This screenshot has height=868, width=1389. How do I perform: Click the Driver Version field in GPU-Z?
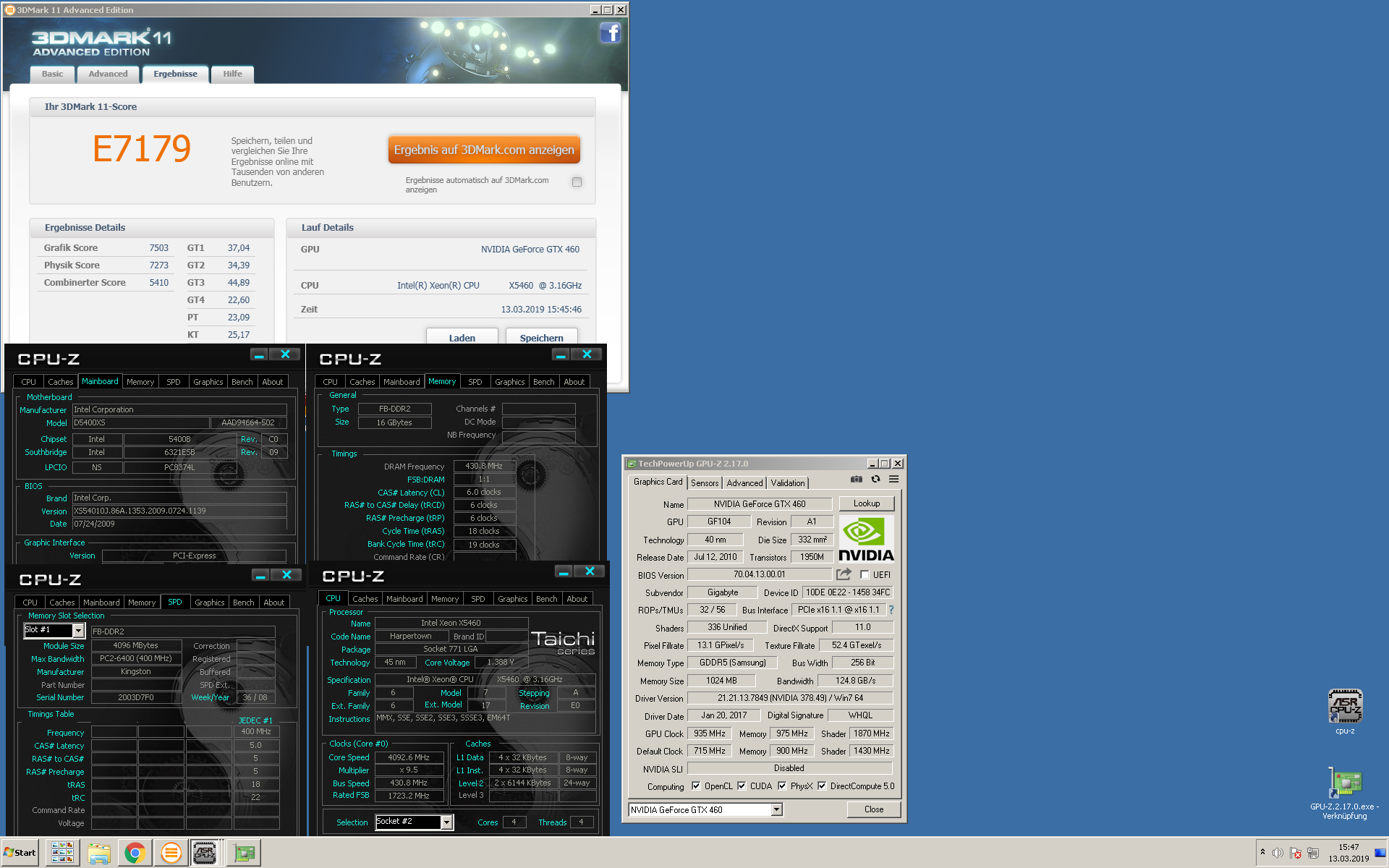click(x=790, y=698)
